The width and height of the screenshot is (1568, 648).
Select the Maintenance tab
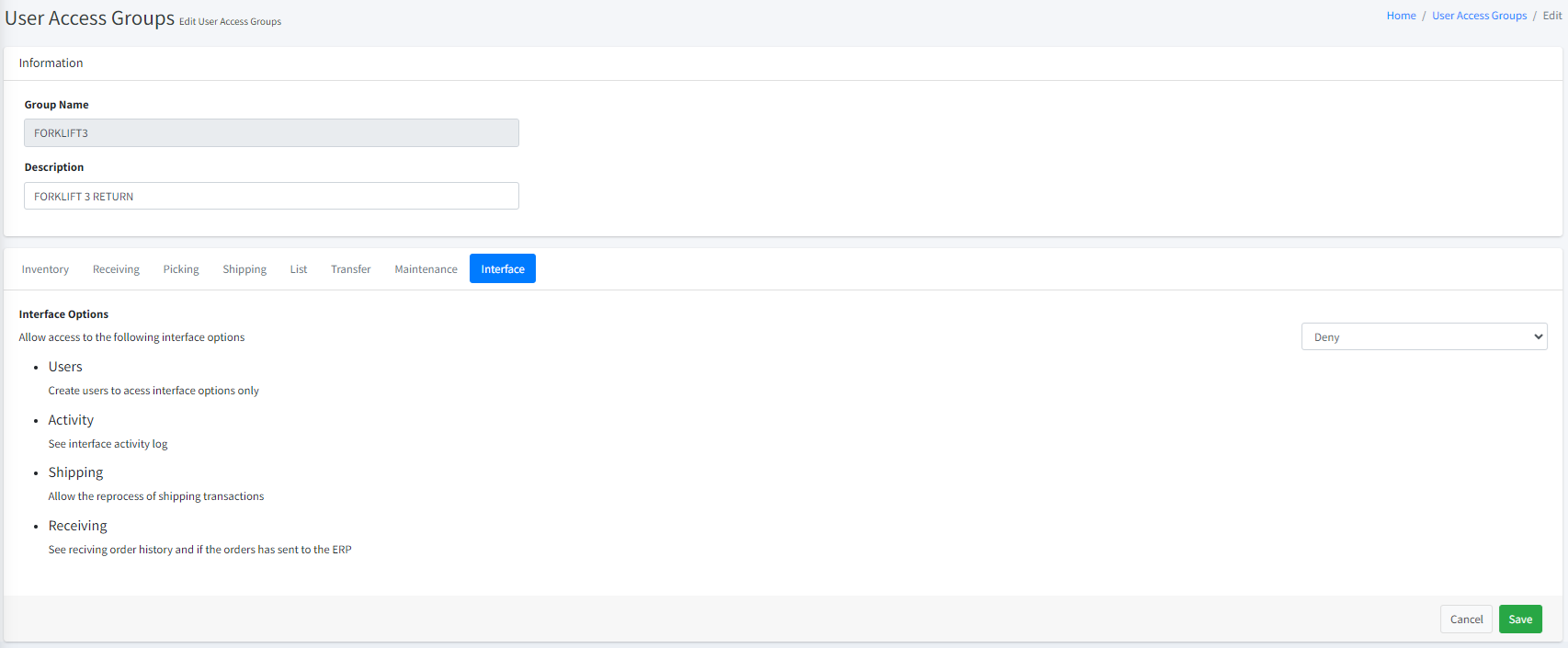[x=426, y=269]
